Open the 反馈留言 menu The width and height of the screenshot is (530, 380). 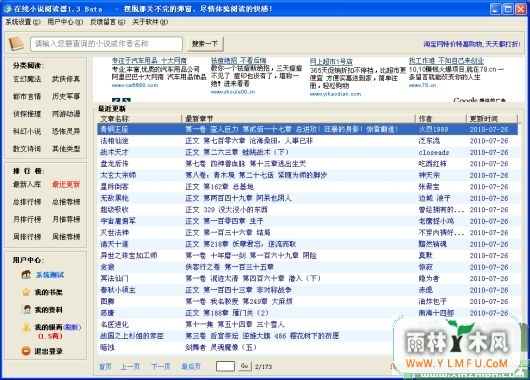[107, 22]
